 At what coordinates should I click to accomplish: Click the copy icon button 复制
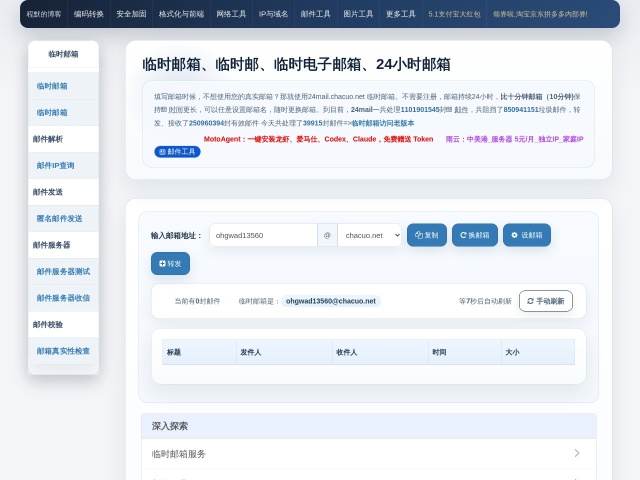click(x=427, y=235)
